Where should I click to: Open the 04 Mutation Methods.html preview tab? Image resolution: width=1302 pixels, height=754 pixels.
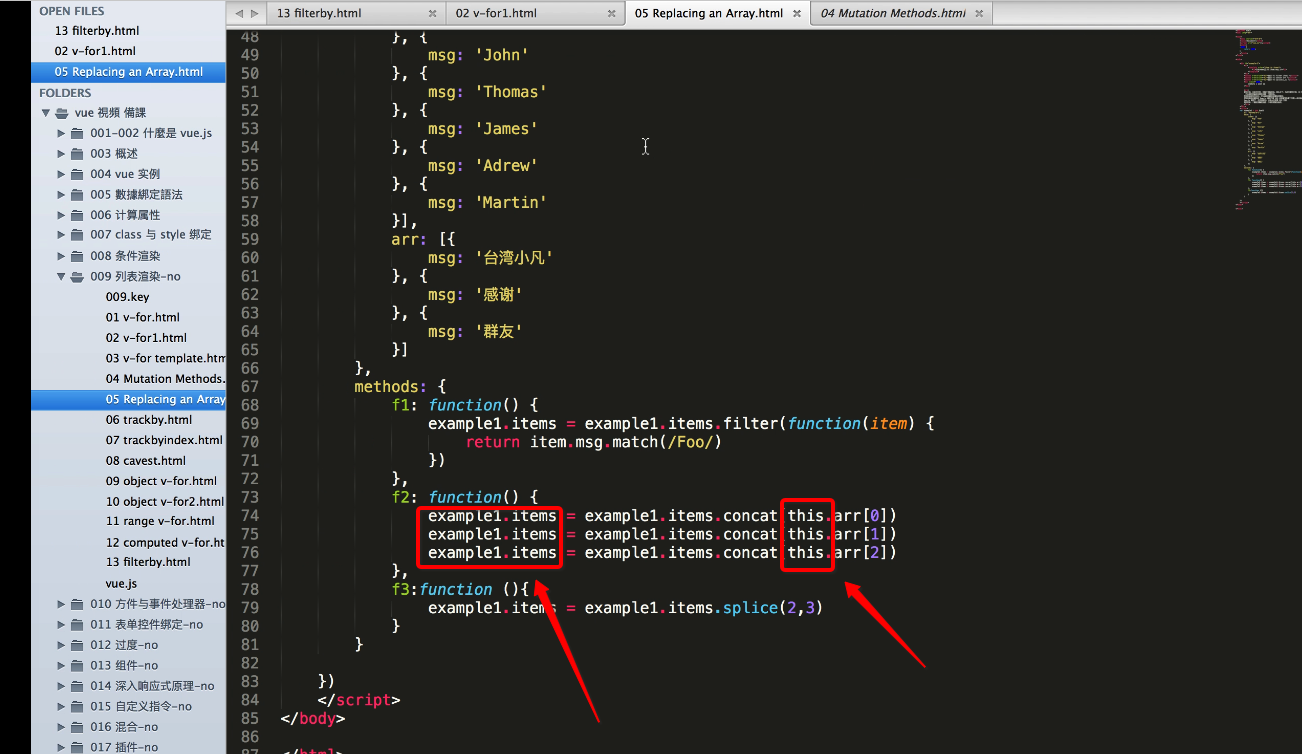(x=900, y=14)
